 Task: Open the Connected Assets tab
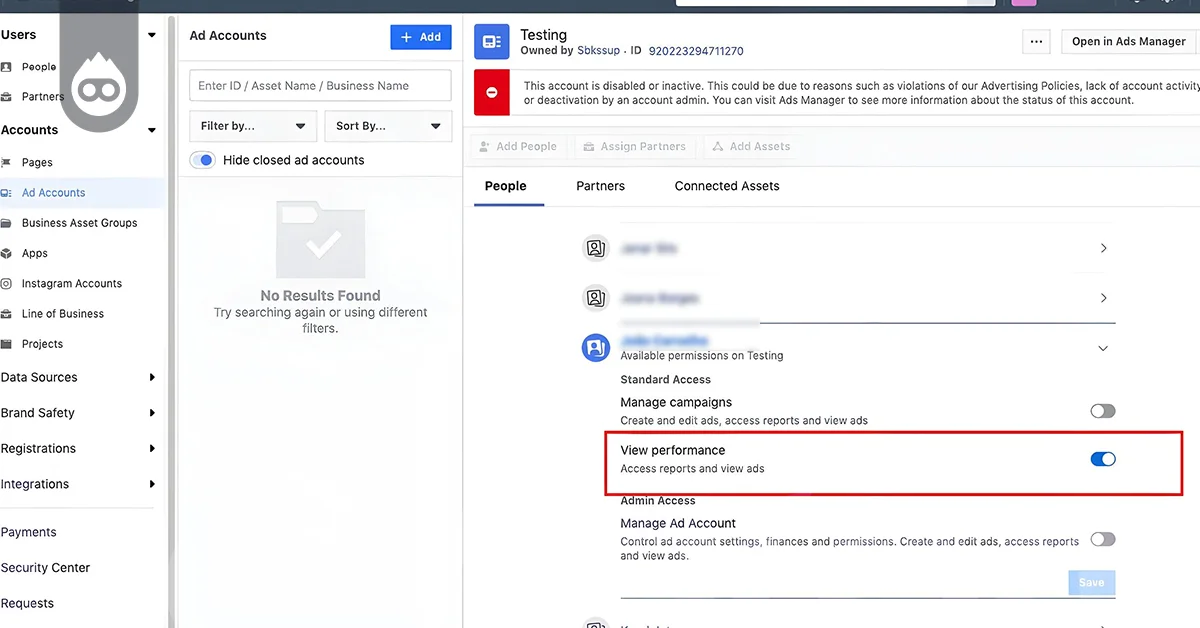[x=727, y=186]
